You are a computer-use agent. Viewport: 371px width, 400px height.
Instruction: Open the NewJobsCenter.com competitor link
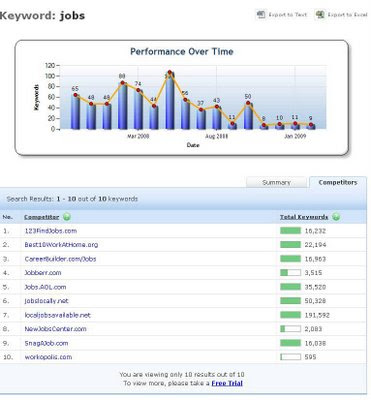(x=55, y=329)
